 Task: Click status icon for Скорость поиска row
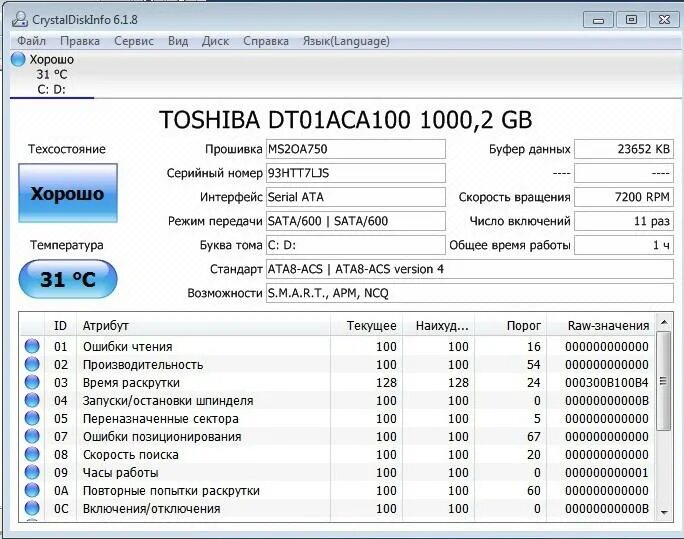[x=32, y=454]
